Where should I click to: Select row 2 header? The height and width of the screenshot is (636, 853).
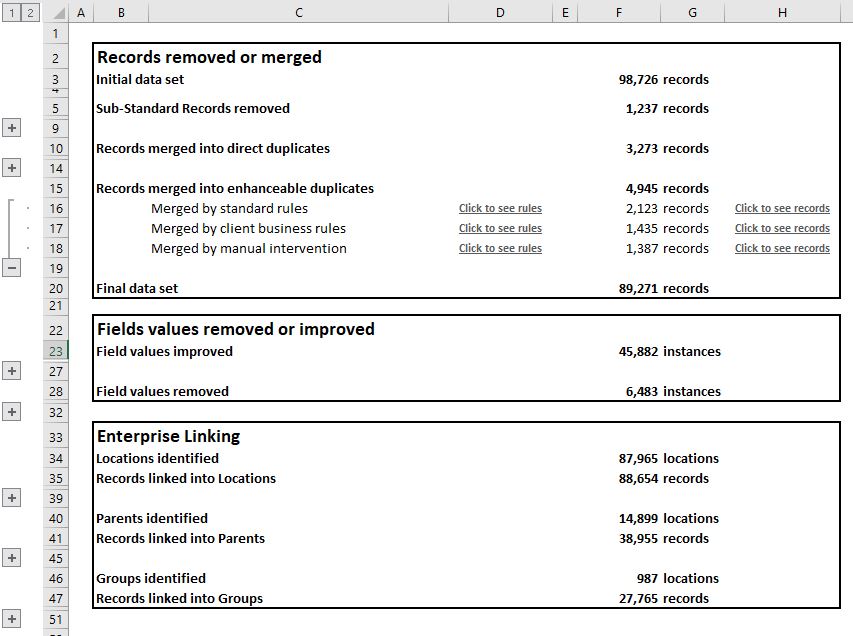pos(55,58)
